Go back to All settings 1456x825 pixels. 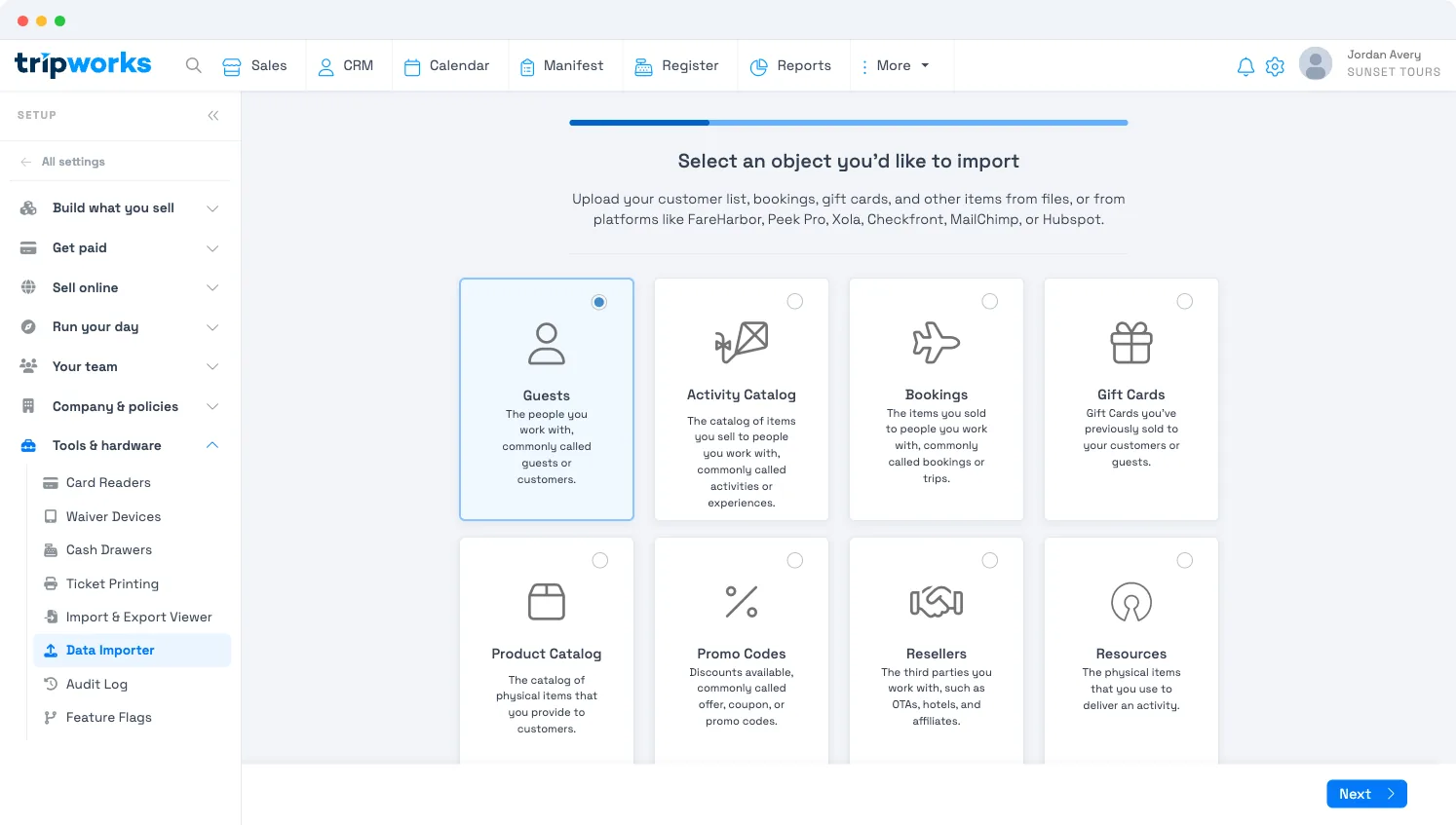[62, 162]
